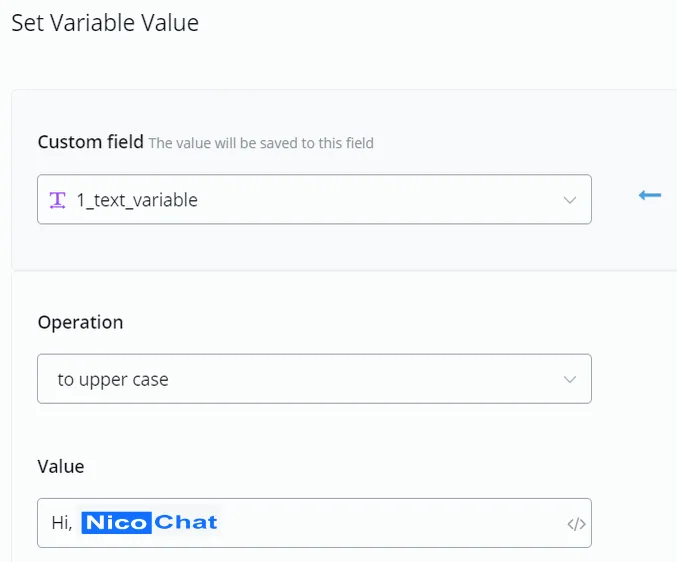Image resolution: width=677 pixels, height=562 pixels.
Task: Click the 'Custom field' label
Action: 91,142
